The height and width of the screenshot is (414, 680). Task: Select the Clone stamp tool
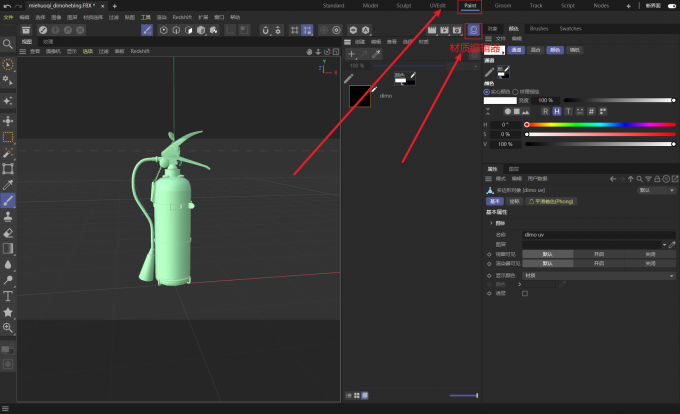8,217
